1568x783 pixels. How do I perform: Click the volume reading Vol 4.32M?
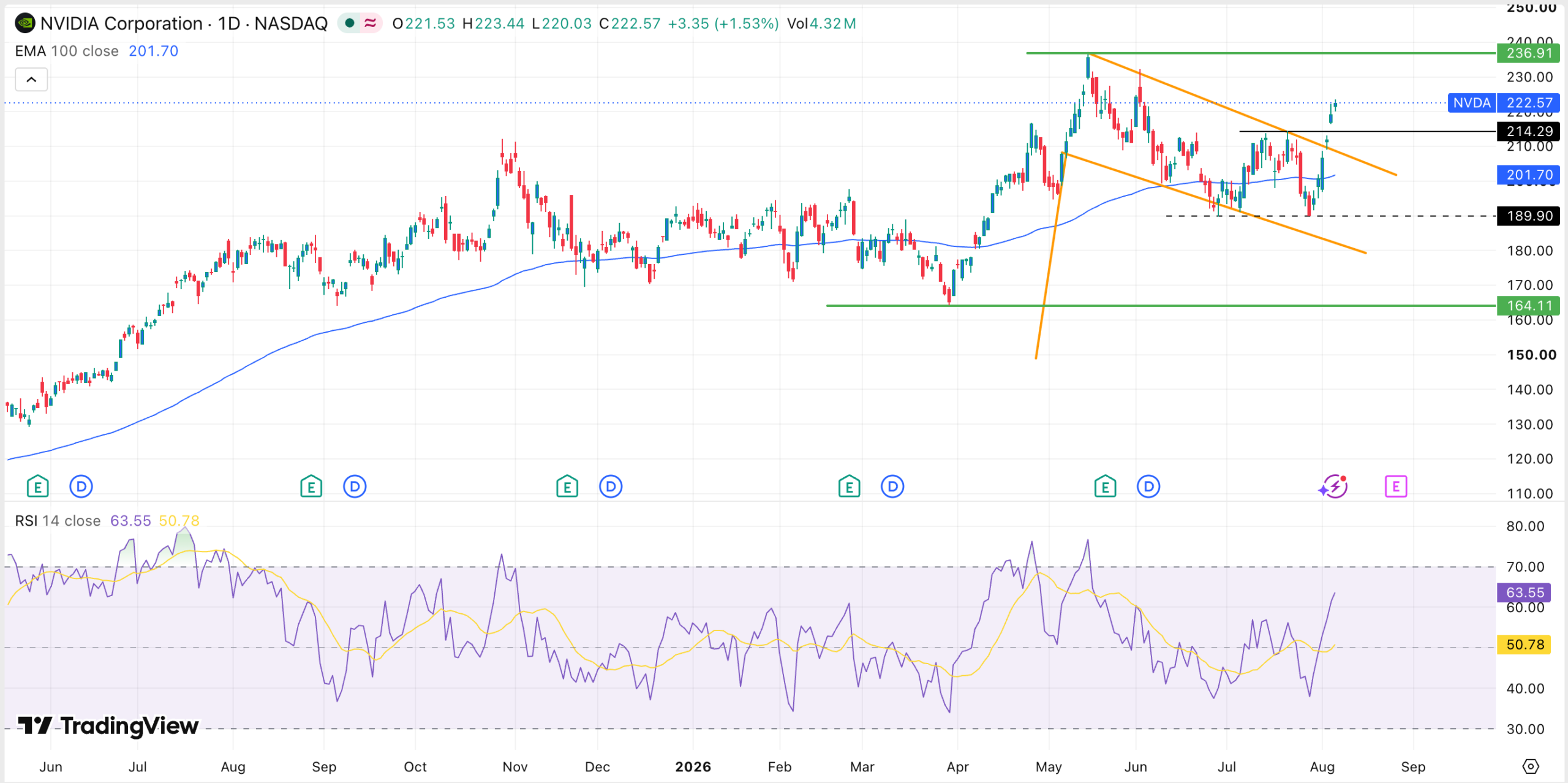click(821, 23)
